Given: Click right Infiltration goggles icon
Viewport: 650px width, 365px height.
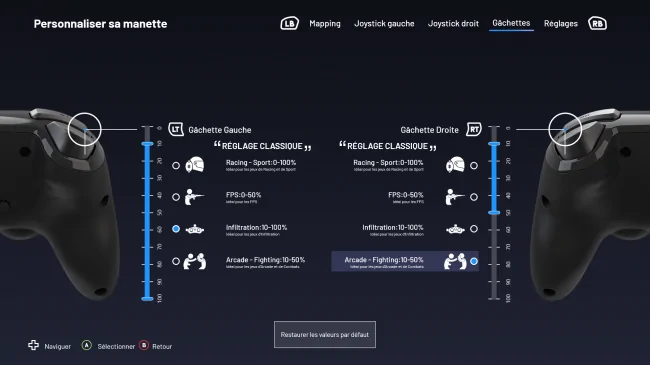Looking at the screenshot, I should (x=455, y=229).
